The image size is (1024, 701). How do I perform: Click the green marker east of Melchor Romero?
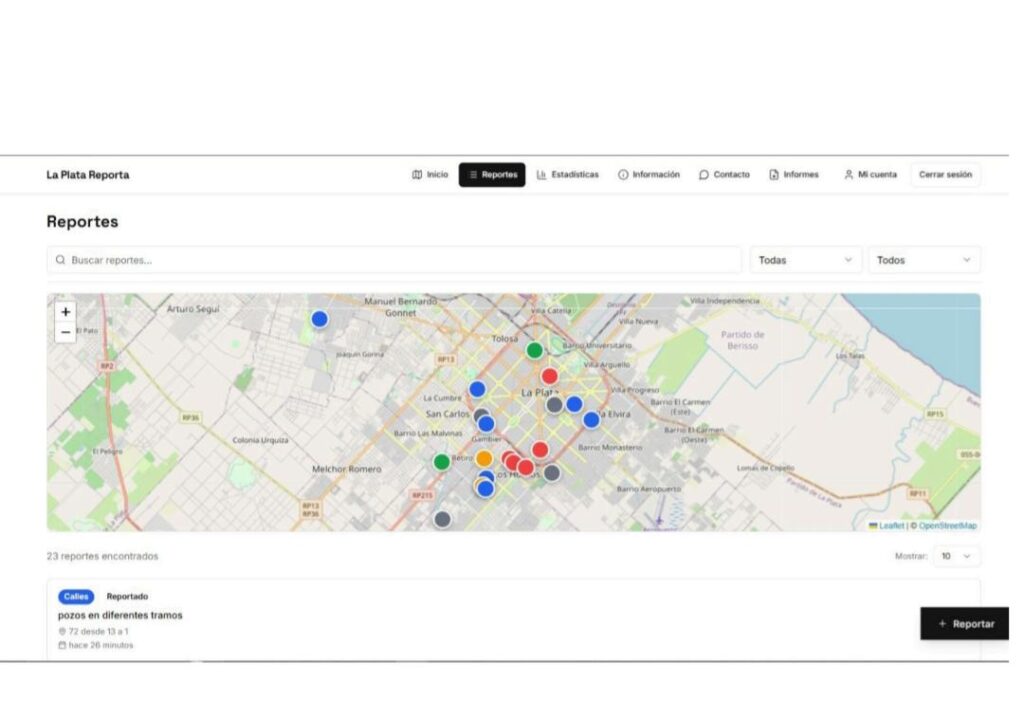tap(441, 462)
